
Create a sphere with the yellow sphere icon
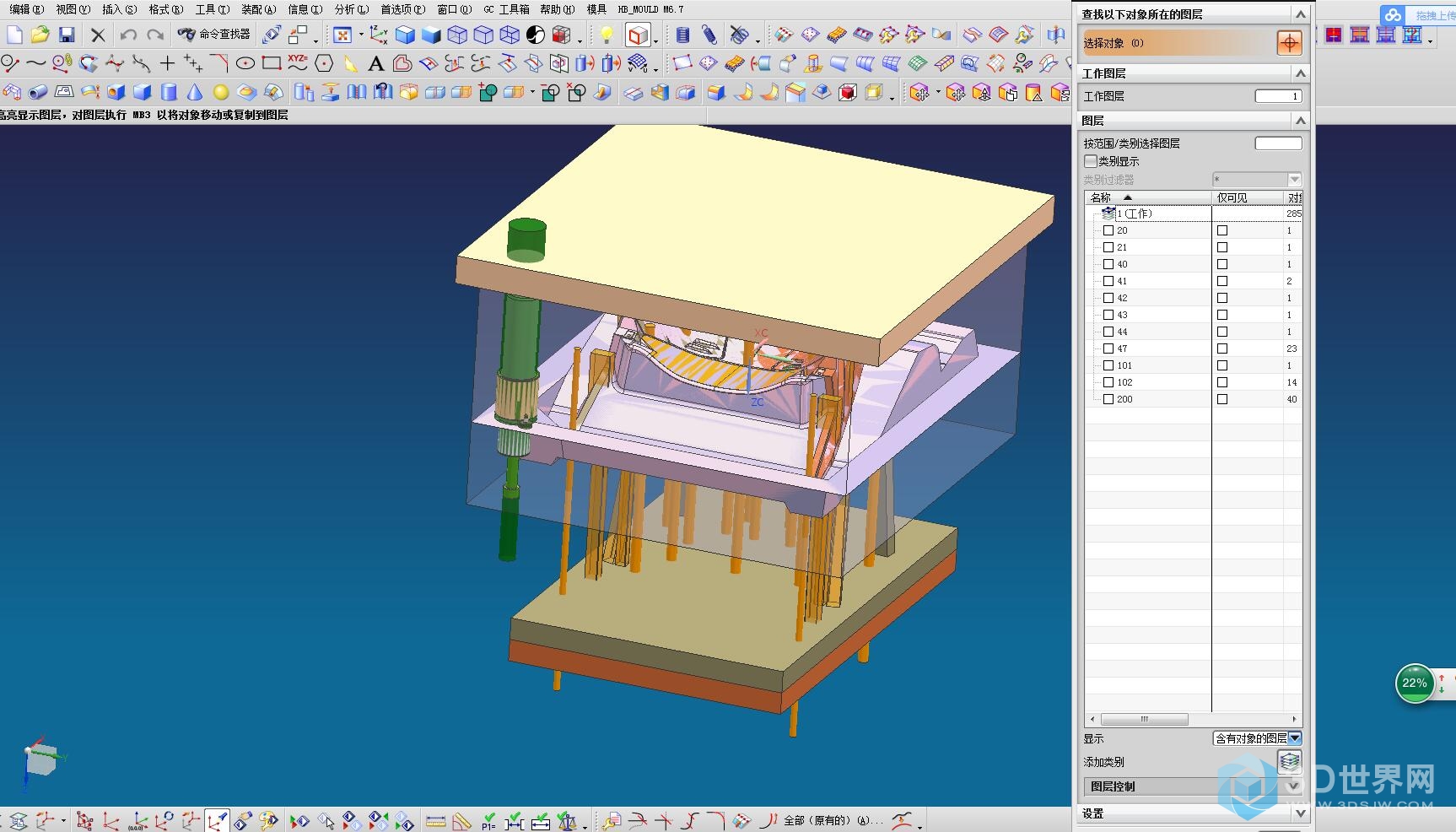221,92
